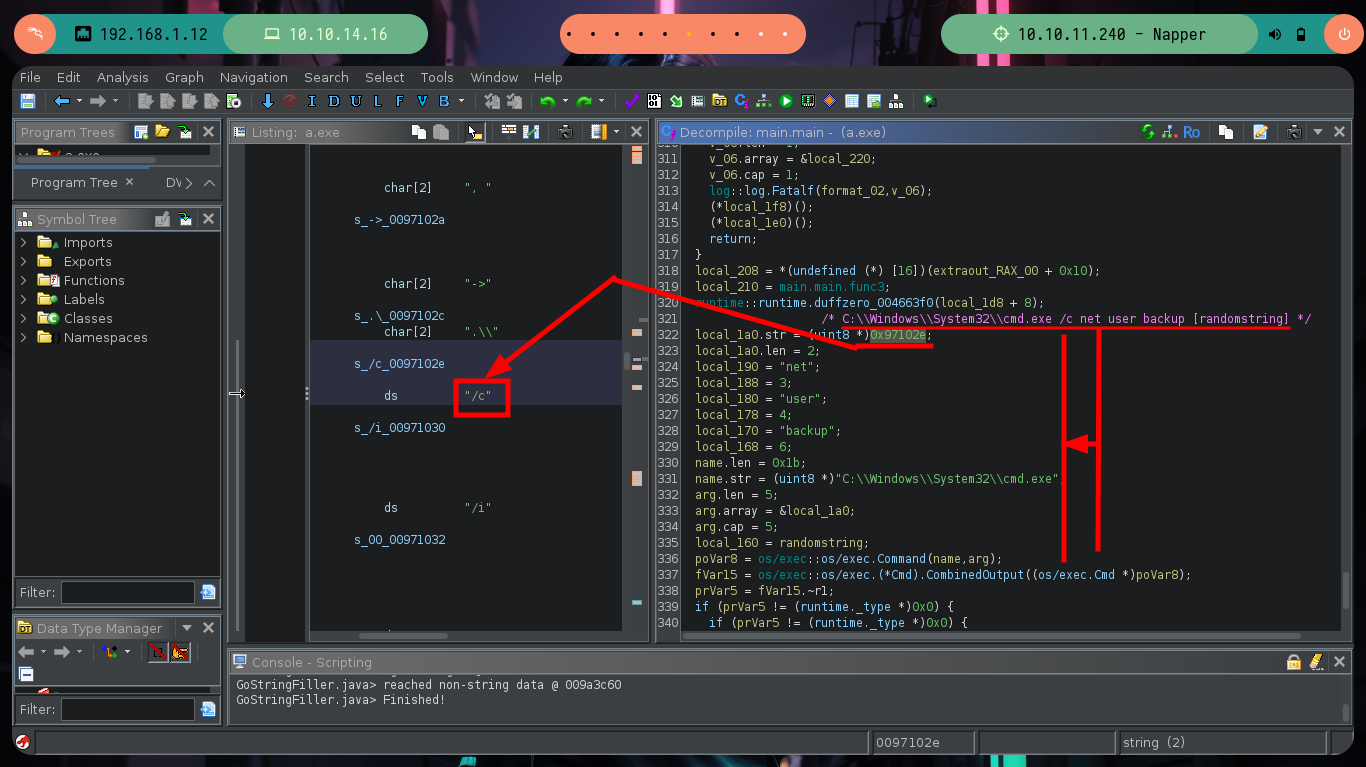Go to next Bookmark (B) icon
This screenshot has width=1366, height=767.
(x=443, y=101)
